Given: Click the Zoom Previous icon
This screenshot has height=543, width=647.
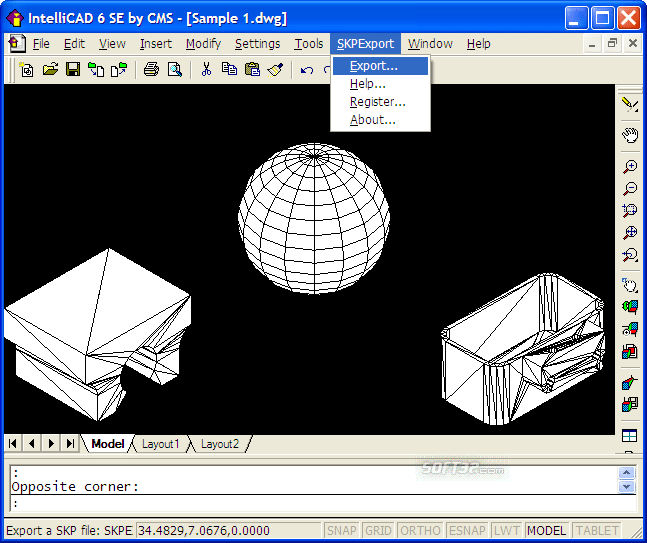Looking at the screenshot, I should coord(630,255).
